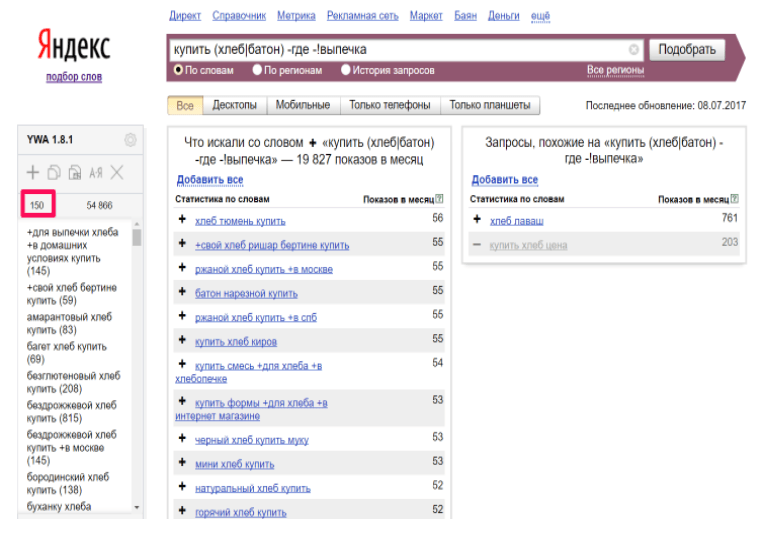The image size is (778, 544).
Task: Open the 'Рекламная сеть' top link
Action: point(363,16)
